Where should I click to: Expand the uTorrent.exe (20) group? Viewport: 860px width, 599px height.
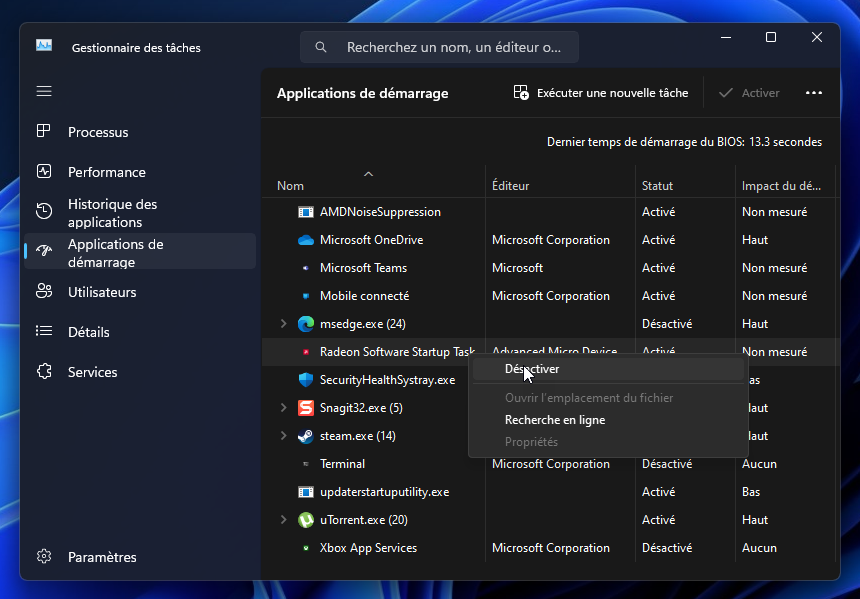284,519
